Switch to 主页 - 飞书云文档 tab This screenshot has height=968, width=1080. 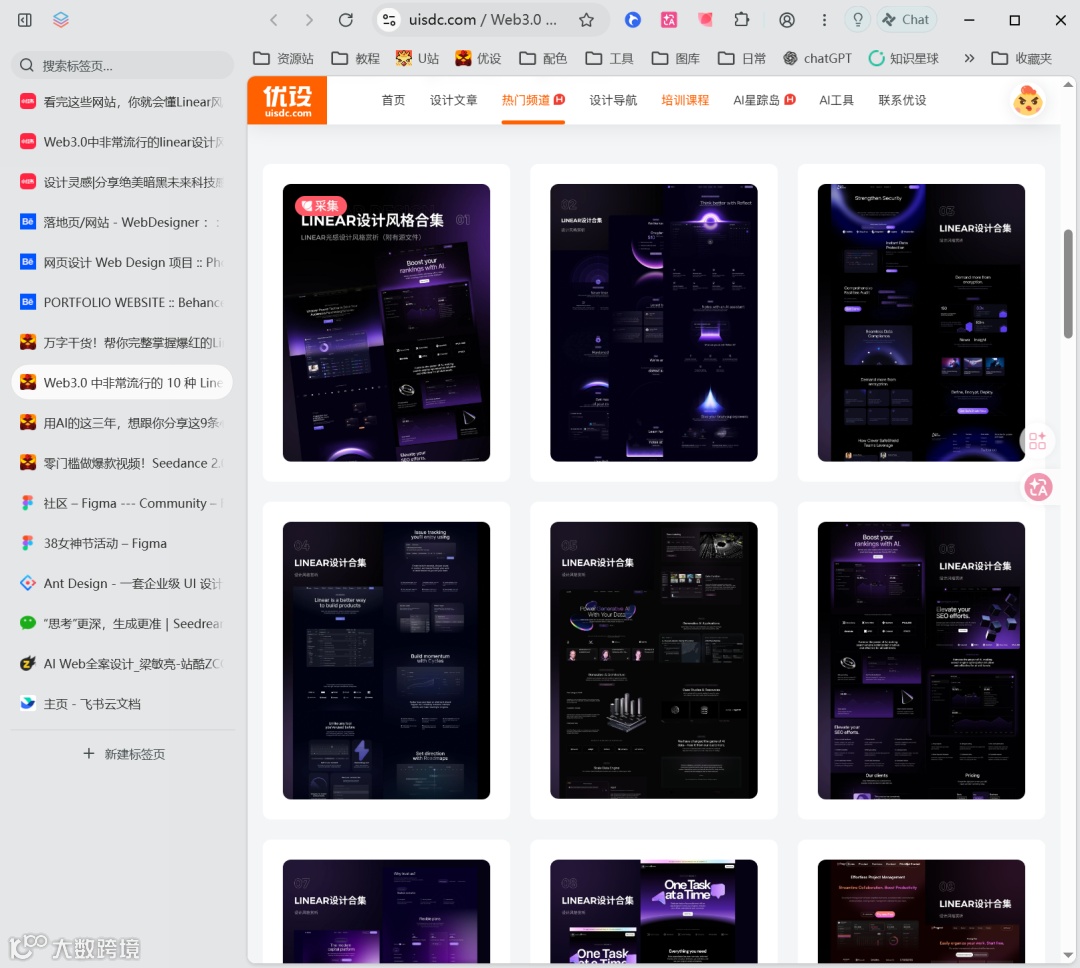click(x=123, y=703)
